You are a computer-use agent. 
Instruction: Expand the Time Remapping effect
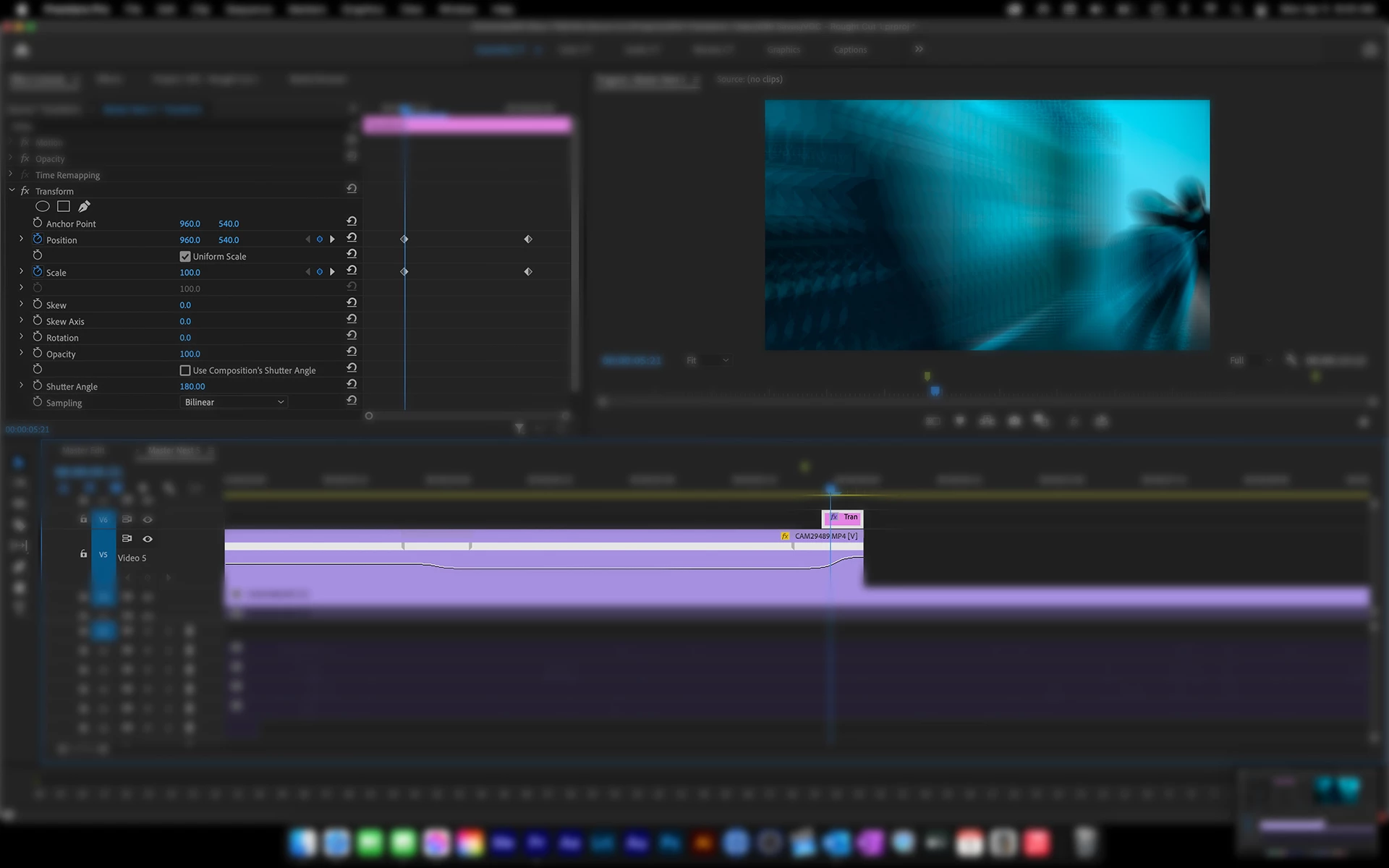(10, 174)
